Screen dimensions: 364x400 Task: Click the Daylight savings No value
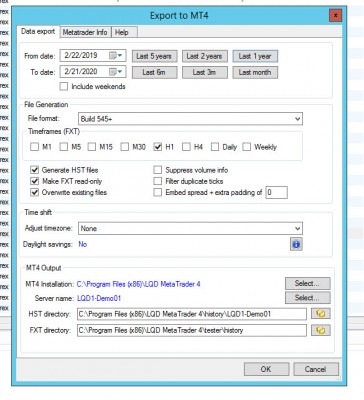point(82,244)
